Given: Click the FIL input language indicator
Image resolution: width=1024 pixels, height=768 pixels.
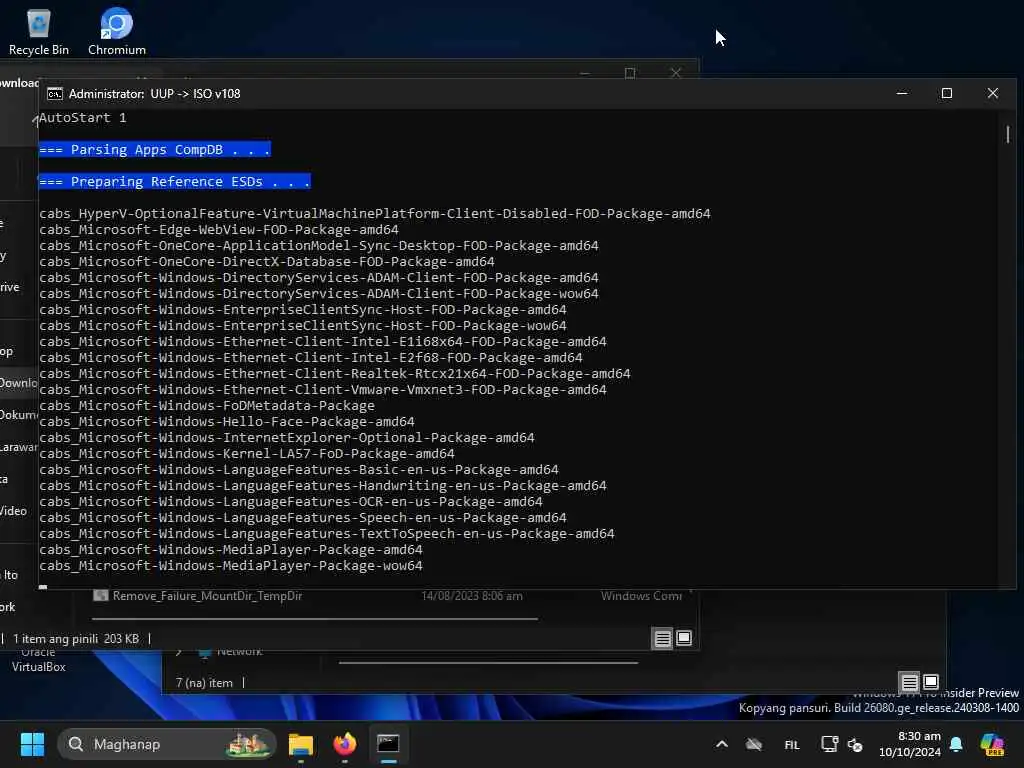Looking at the screenshot, I should click(792, 744).
